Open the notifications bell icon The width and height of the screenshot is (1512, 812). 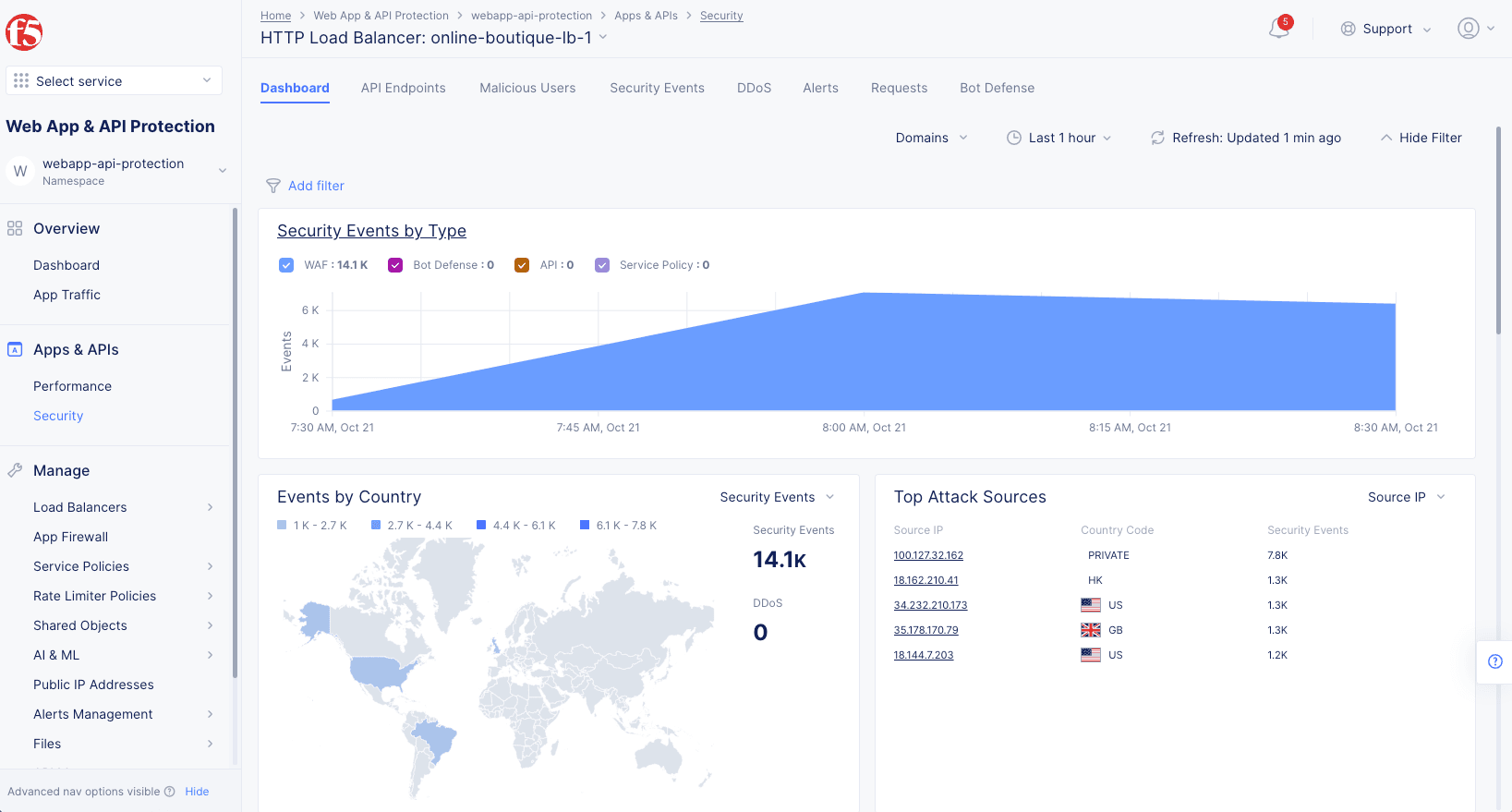[x=1279, y=29]
